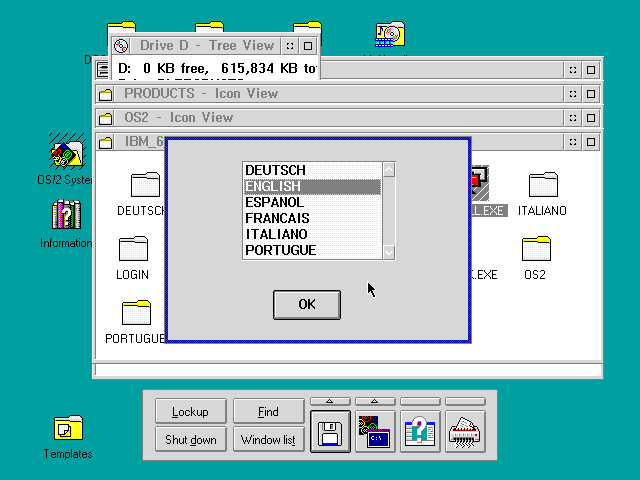Hide the Drive D Tree View window

(x=290, y=46)
